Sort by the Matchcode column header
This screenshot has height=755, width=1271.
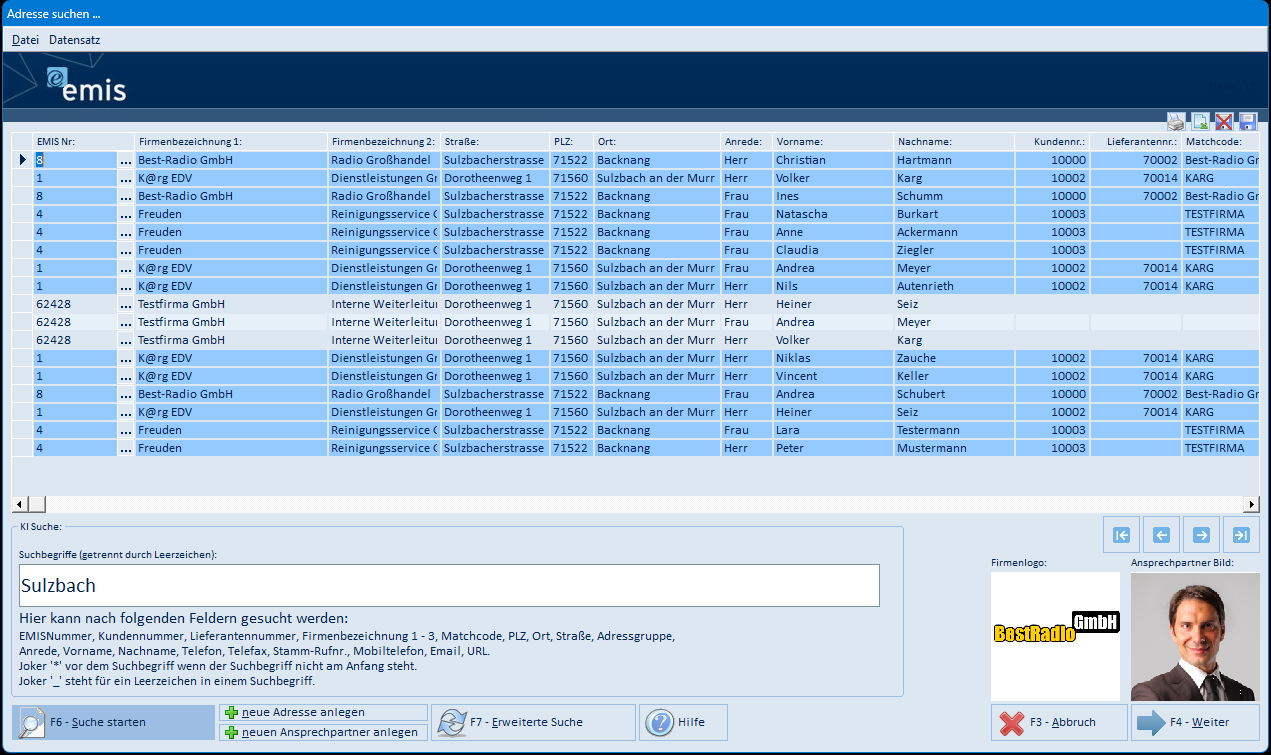1221,142
